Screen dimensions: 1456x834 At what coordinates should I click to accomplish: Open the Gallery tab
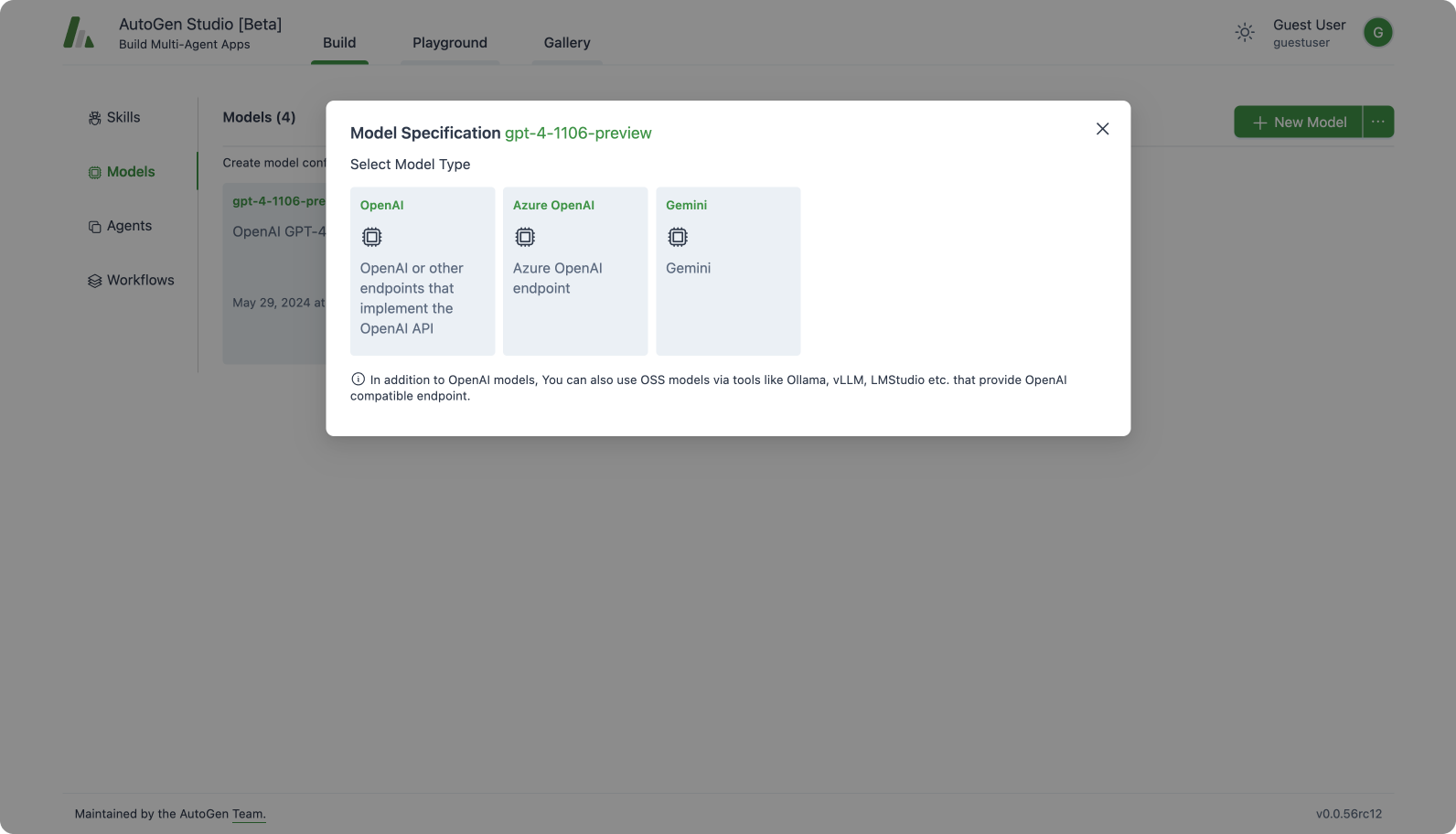(x=567, y=43)
